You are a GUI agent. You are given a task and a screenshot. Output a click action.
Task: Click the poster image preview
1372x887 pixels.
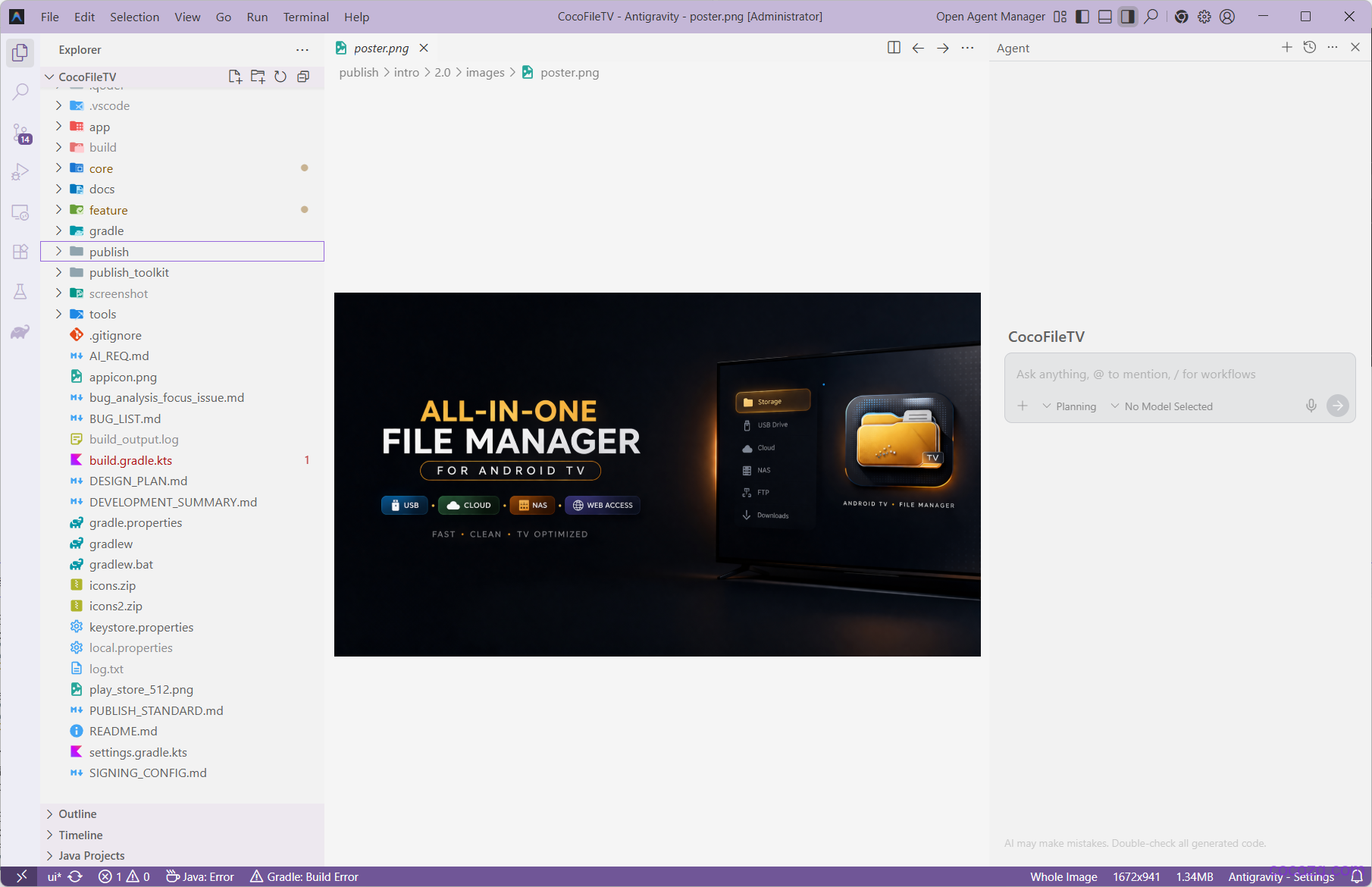[x=657, y=475]
